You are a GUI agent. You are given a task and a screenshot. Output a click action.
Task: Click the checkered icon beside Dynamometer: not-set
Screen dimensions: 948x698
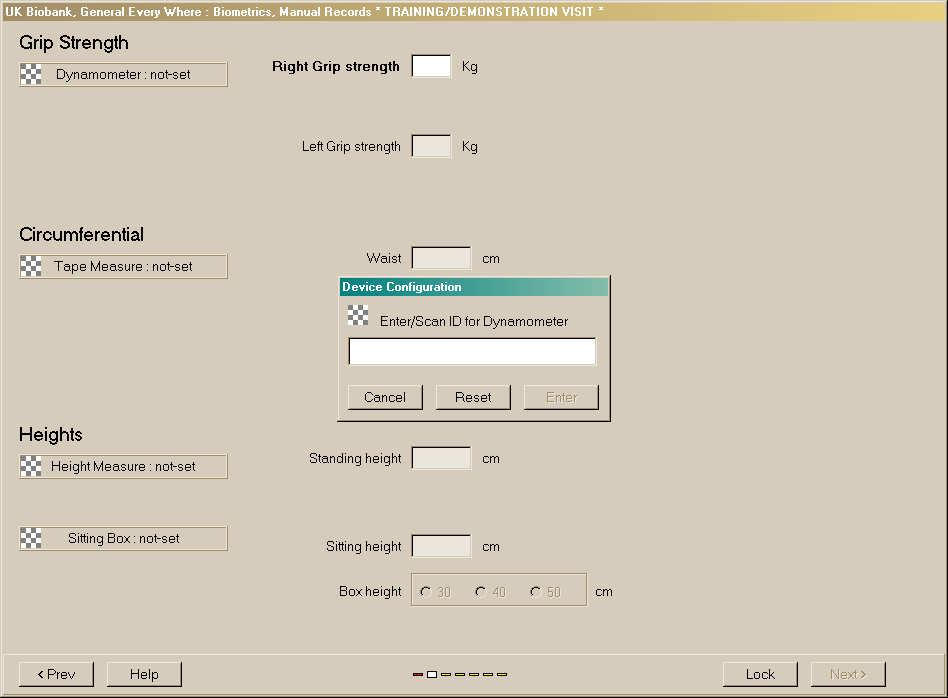point(32,74)
